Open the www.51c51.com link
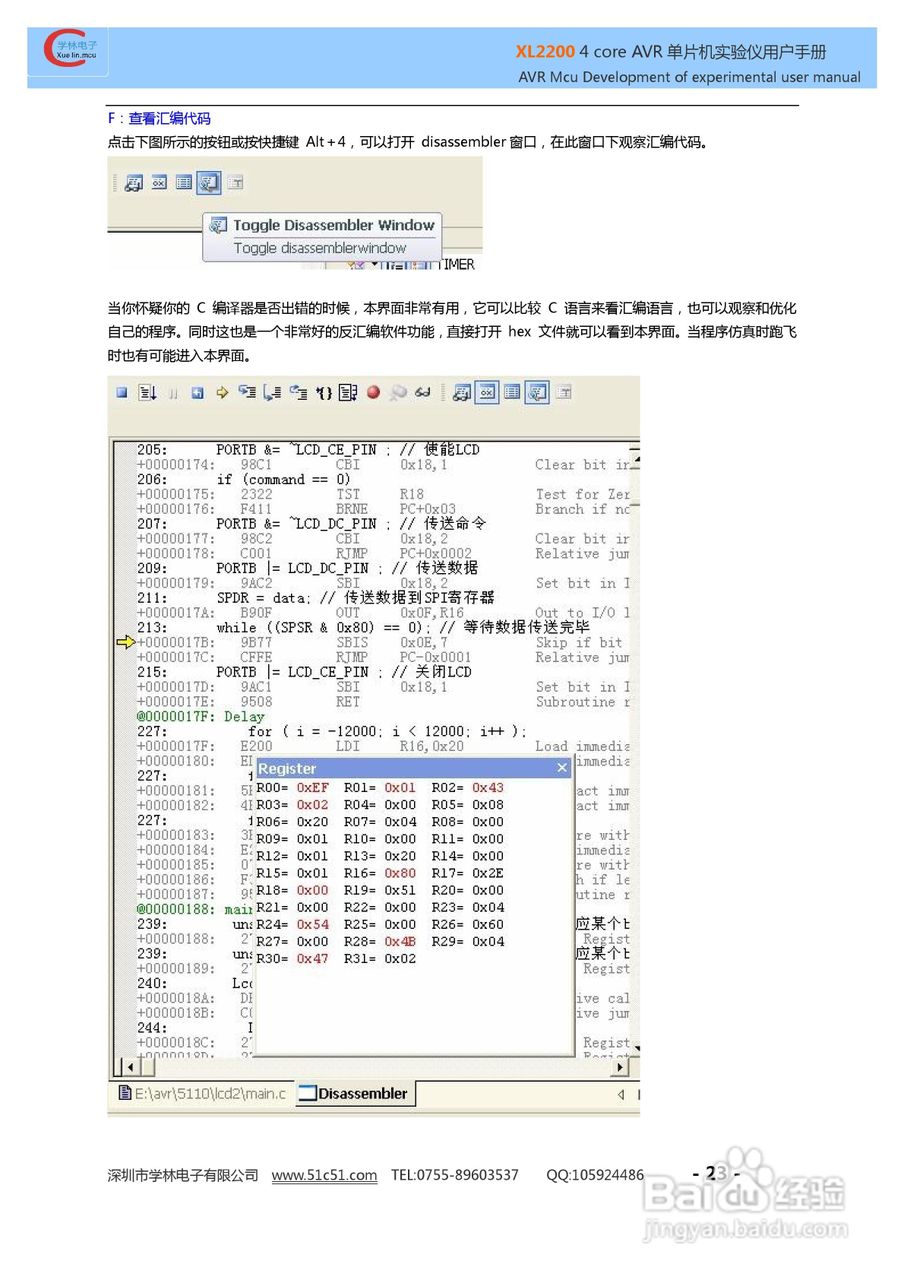 coord(324,1175)
